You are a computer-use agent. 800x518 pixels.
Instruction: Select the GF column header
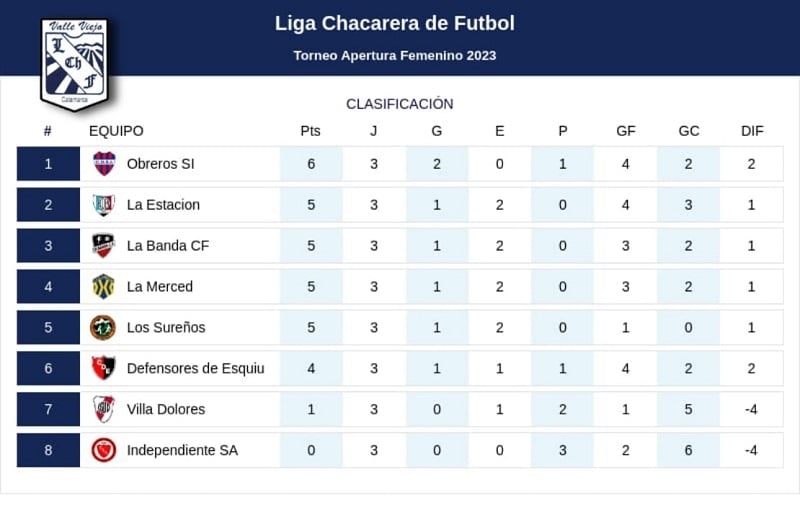[626, 131]
